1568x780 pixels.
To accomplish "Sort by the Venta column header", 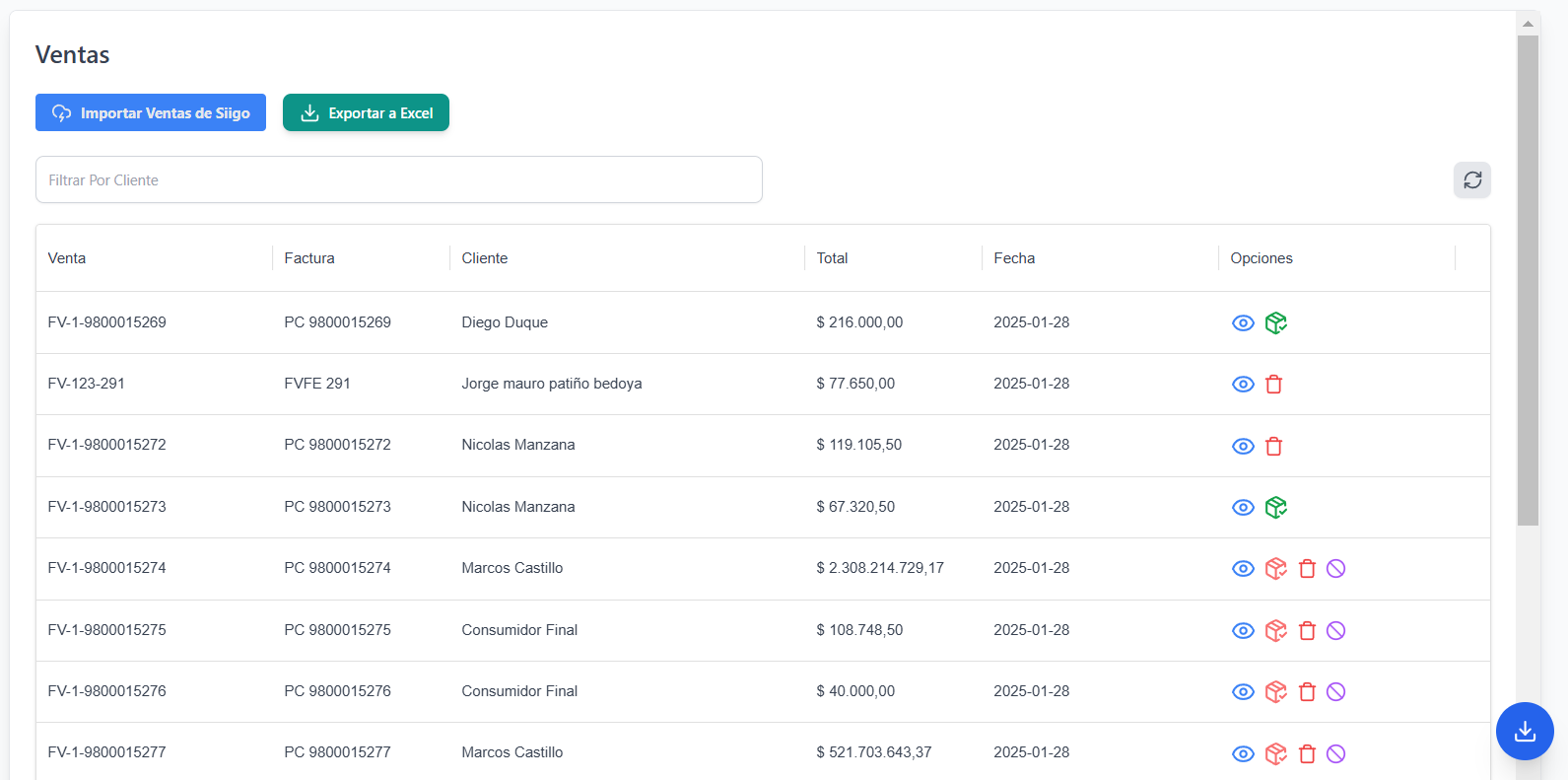I will tap(67, 258).
